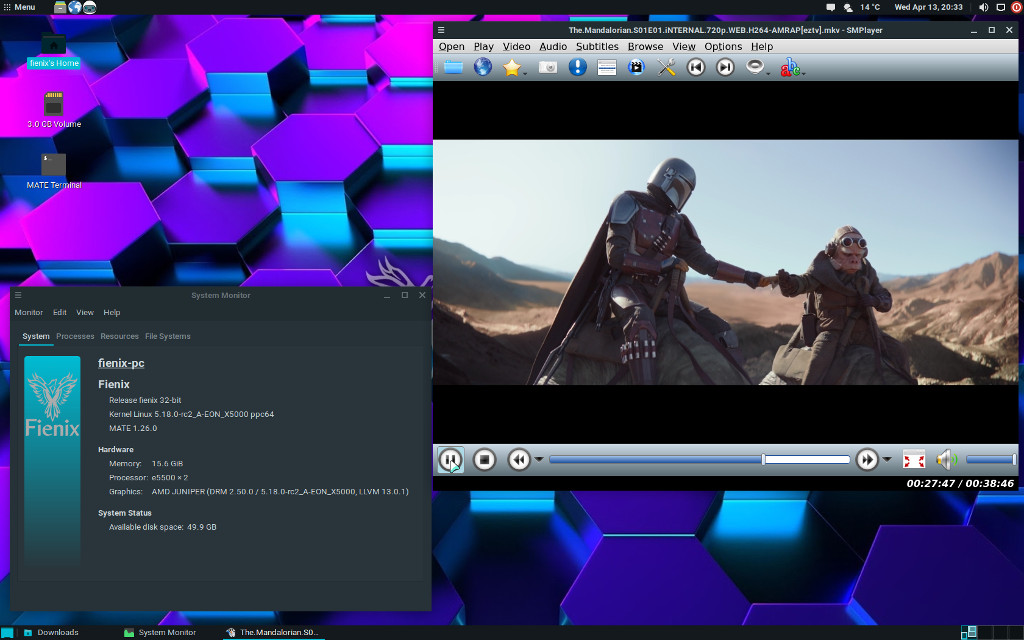Click the notification bubble tray icon

[x=831, y=7]
